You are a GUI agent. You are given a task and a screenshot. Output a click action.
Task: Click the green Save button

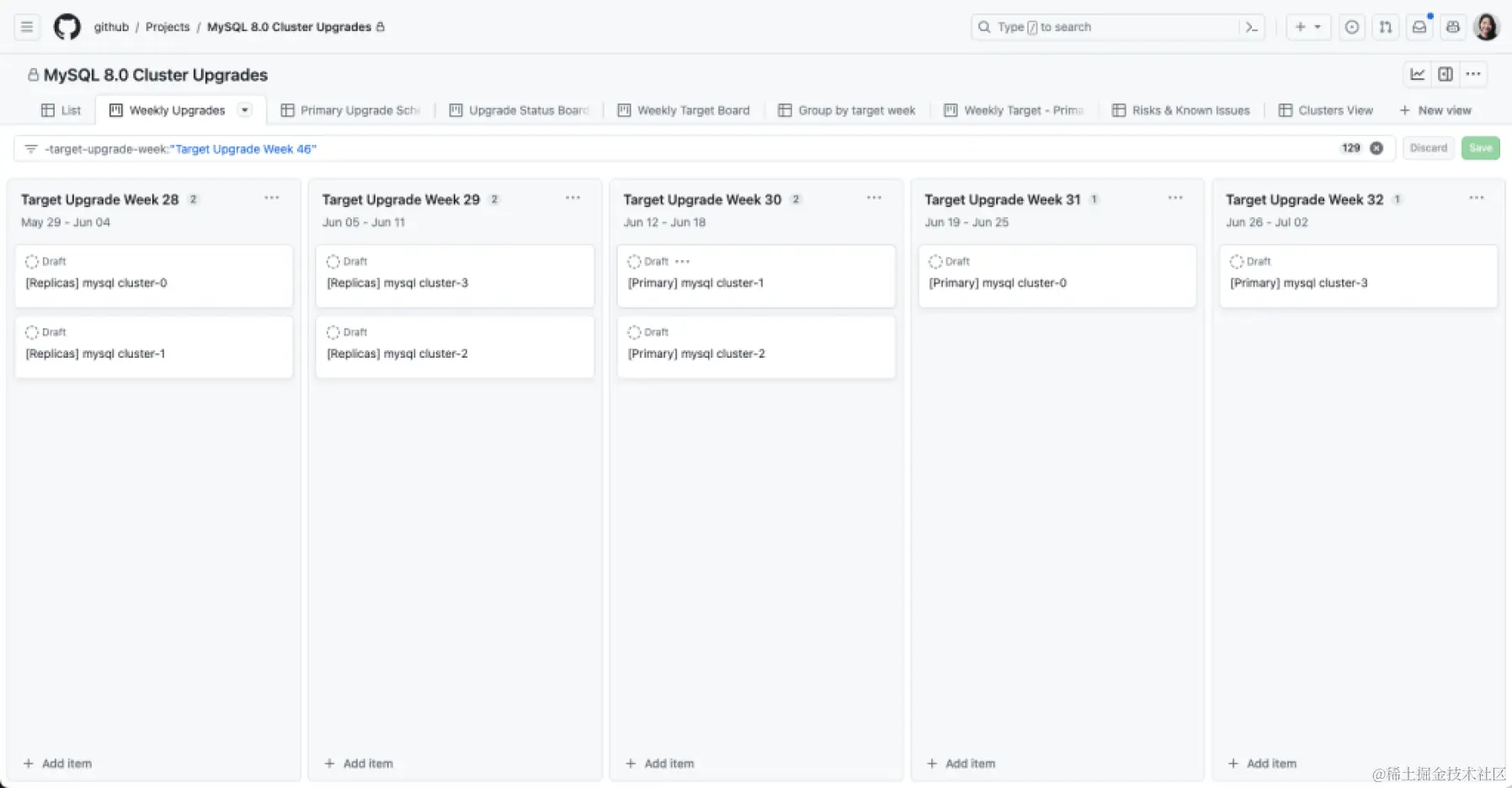coord(1481,148)
